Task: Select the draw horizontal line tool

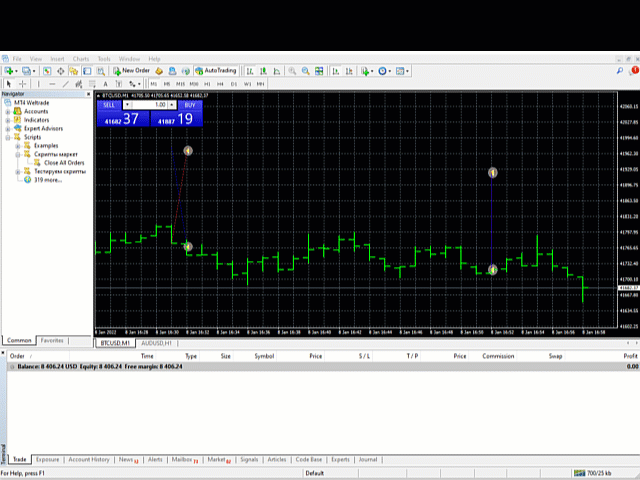Action: (52, 84)
